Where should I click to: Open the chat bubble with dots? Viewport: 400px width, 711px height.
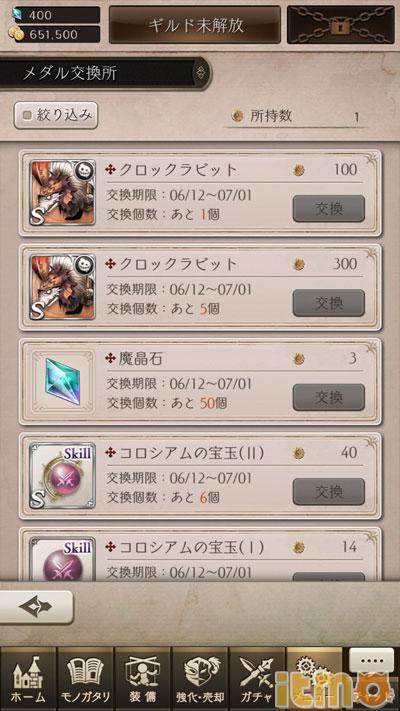point(371,660)
